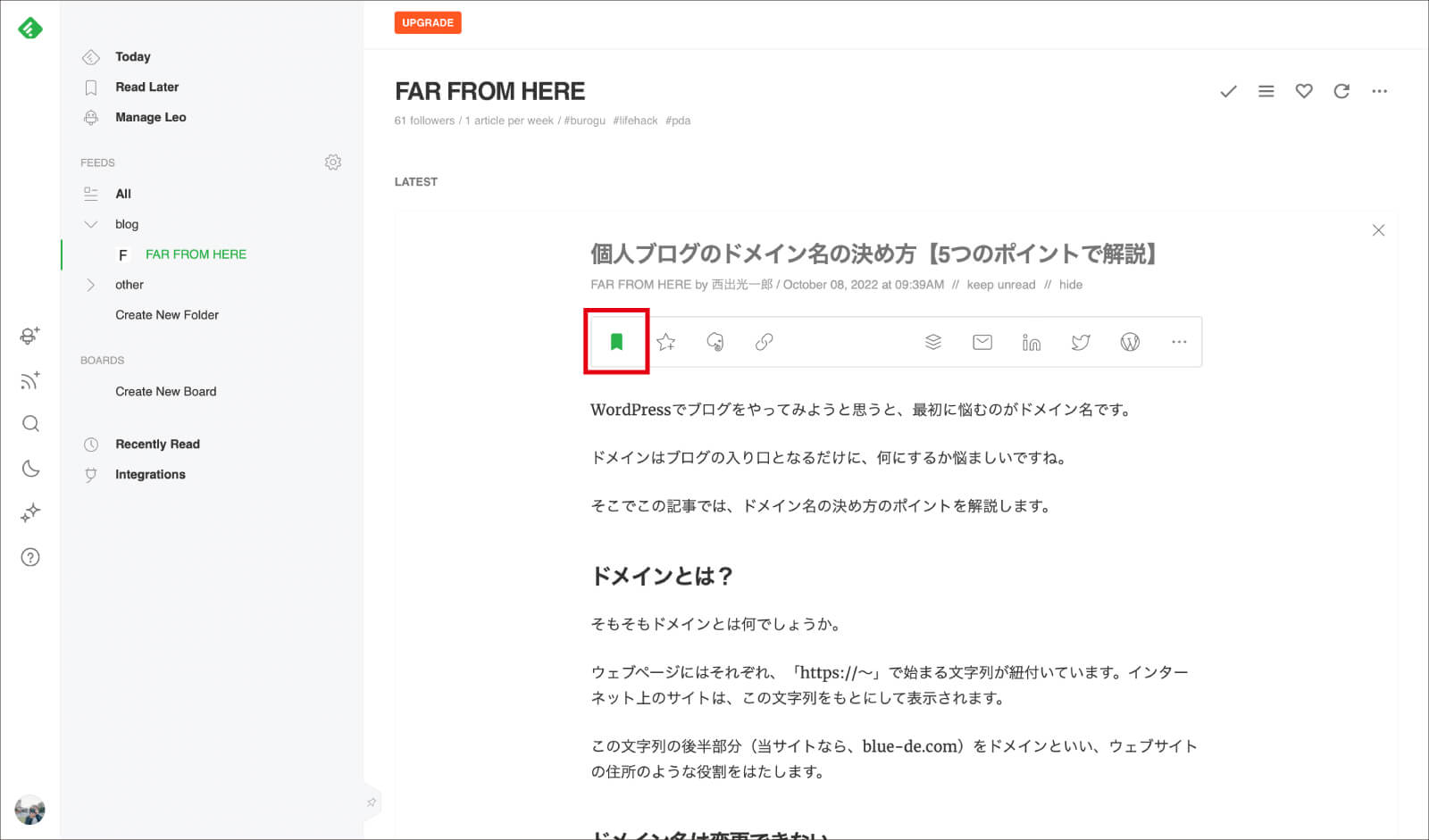The width and height of the screenshot is (1429, 840).
Task: Open help question mark icon
Action: [x=30, y=557]
